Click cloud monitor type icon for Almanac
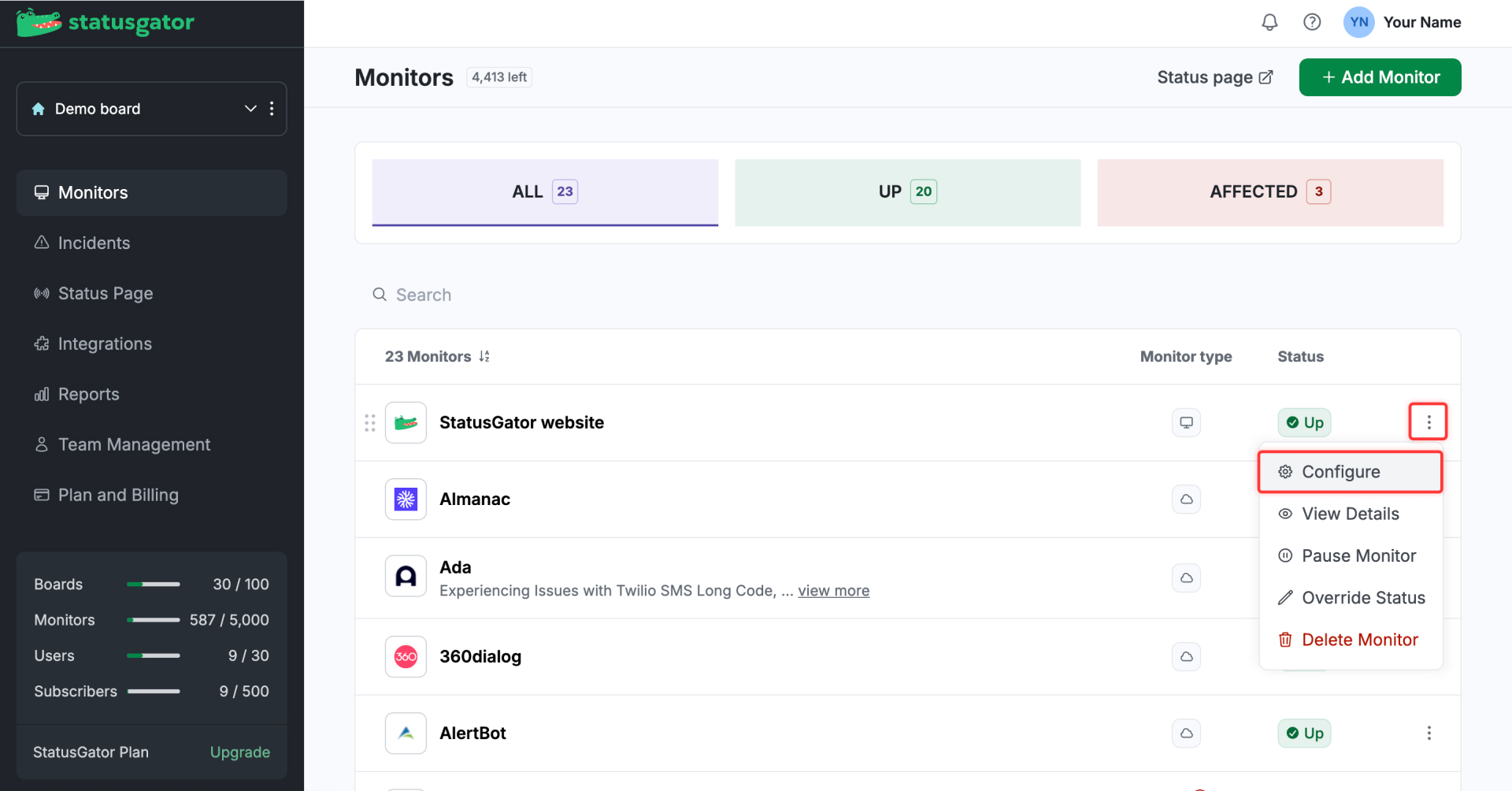 (x=1186, y=499)
